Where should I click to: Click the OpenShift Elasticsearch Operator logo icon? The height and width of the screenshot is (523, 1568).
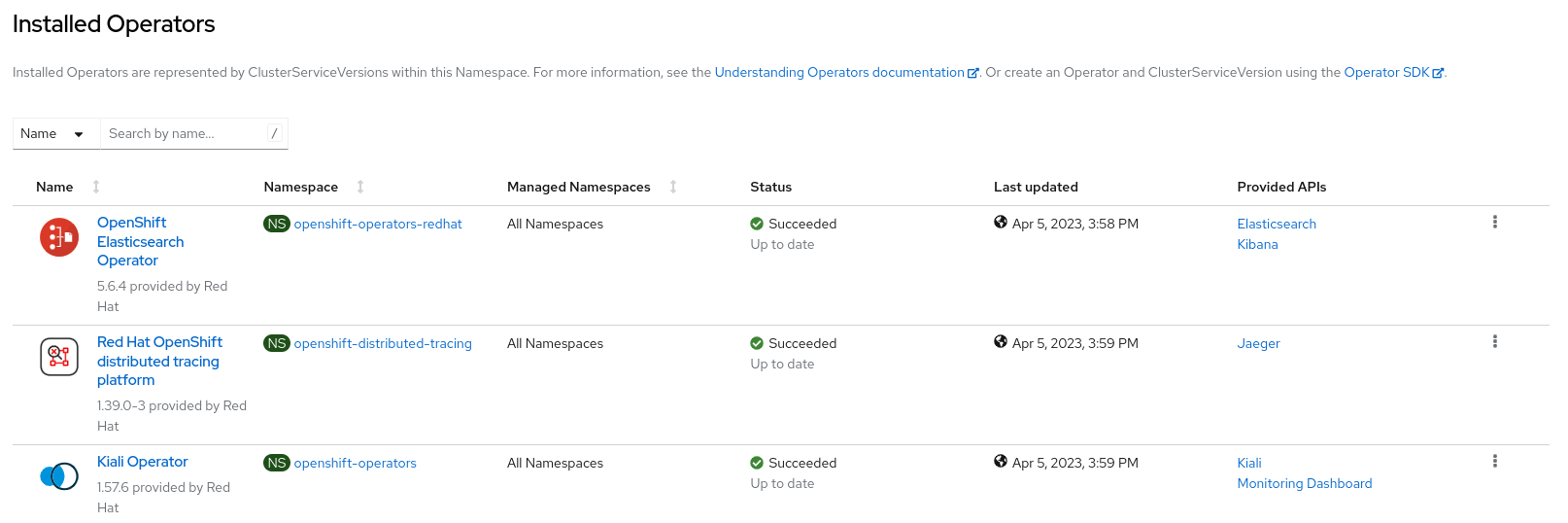point(59,237)
